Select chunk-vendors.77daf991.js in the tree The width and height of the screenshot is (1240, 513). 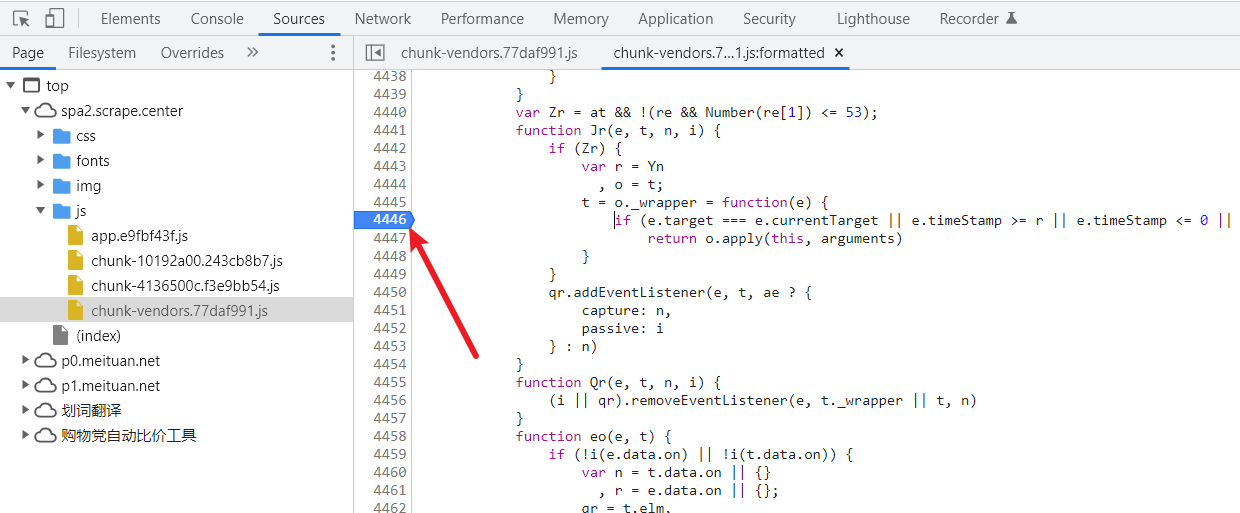[179, 311]
